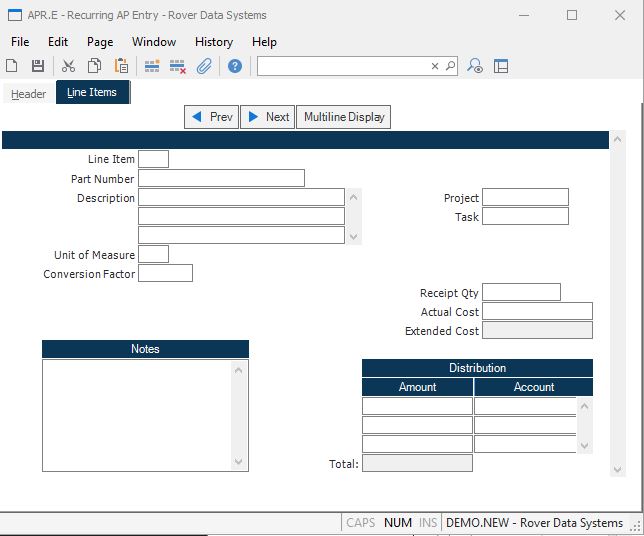Viewport: 644px width, 536px height.
Task: Click the Delete row toolbar icon
Action: [x=178, y=66]
